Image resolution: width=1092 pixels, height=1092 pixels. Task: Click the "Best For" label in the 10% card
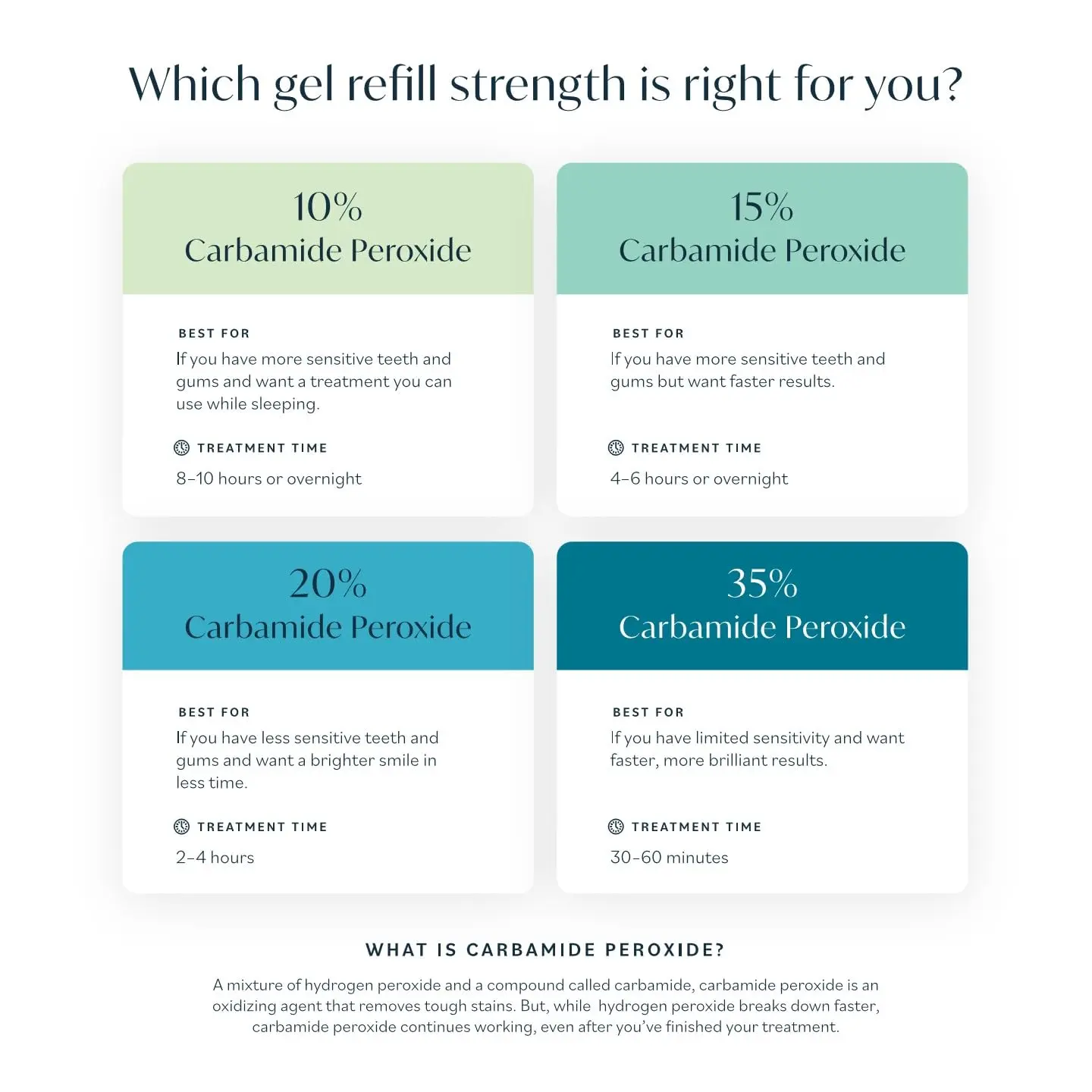pyautogui.click(x=214, y=334)
